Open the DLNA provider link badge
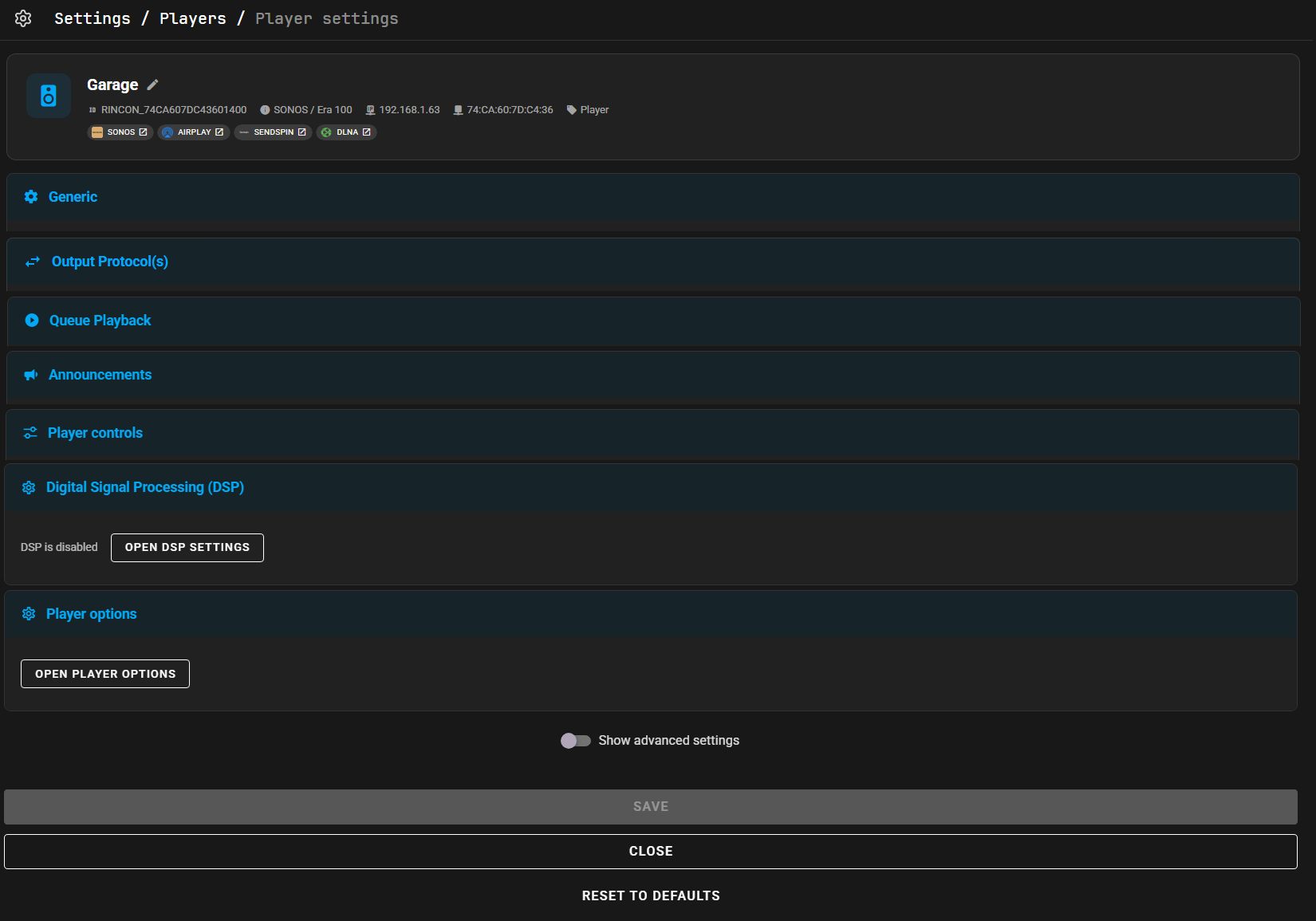 (347, 132)
